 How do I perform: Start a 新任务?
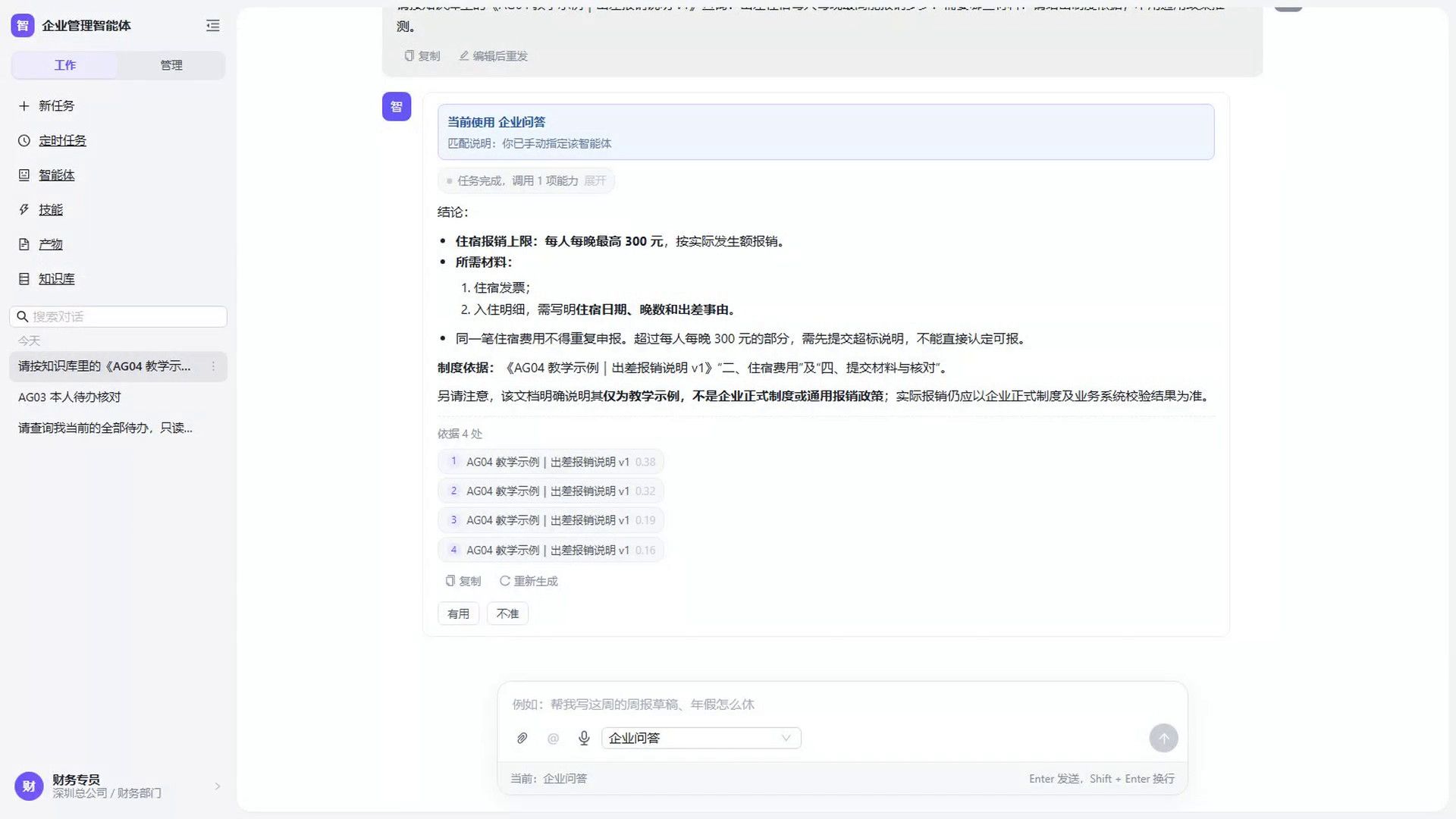click(x=56, y=106)
